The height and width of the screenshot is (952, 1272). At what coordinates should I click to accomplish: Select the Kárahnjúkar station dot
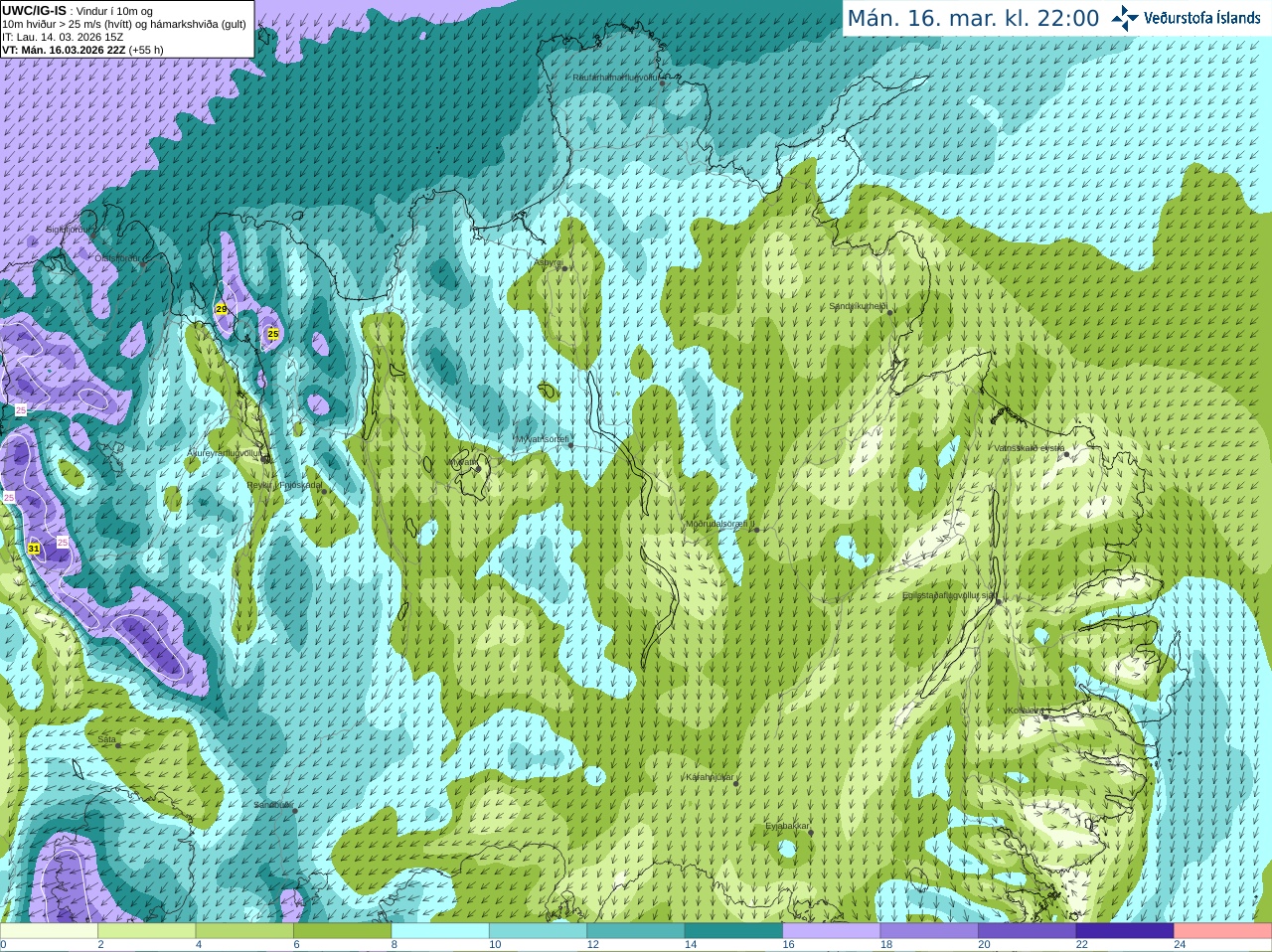pos(736,784)
